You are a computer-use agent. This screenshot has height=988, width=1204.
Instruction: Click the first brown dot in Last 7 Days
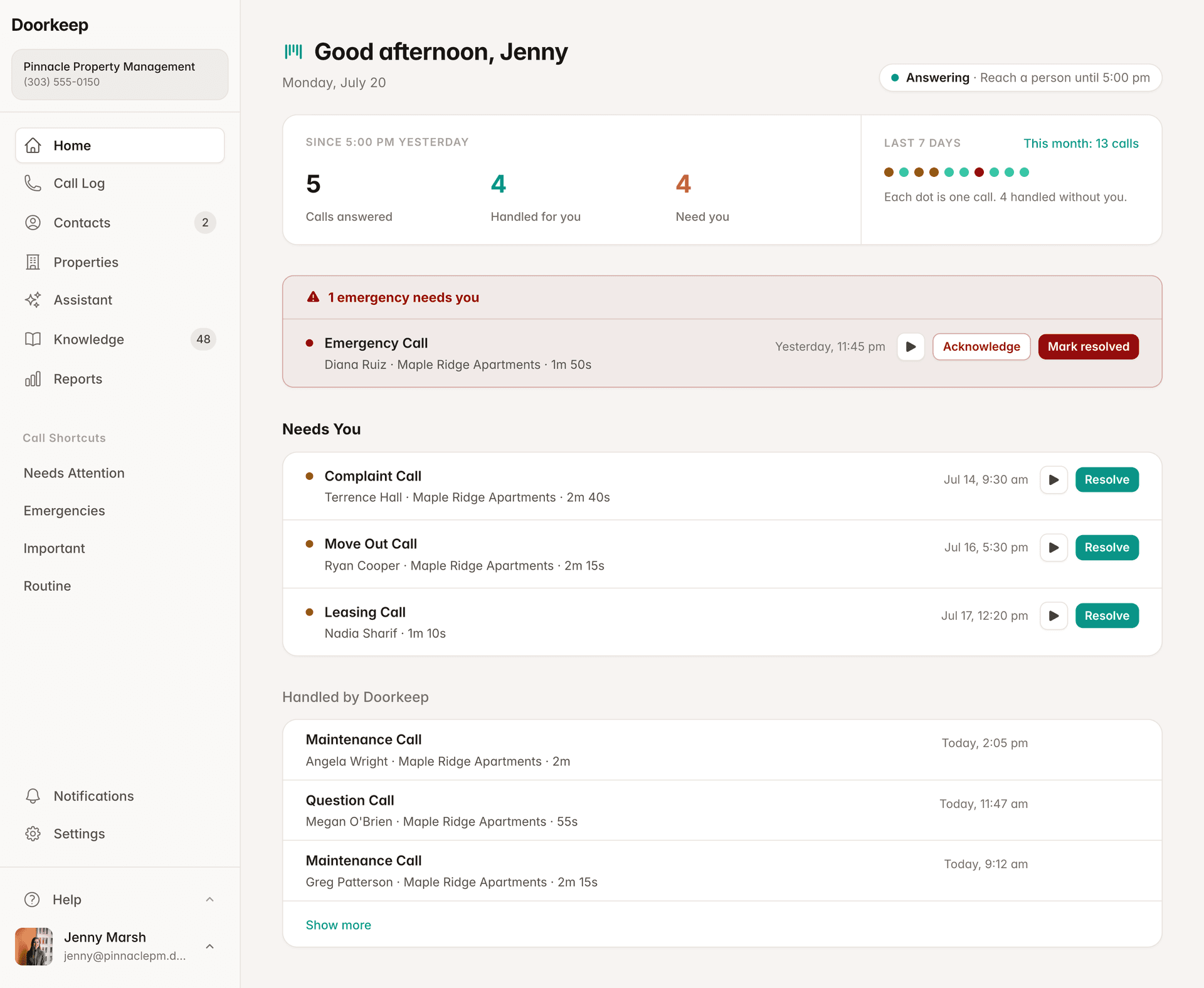pyautogui.click(x=889, y=172)
